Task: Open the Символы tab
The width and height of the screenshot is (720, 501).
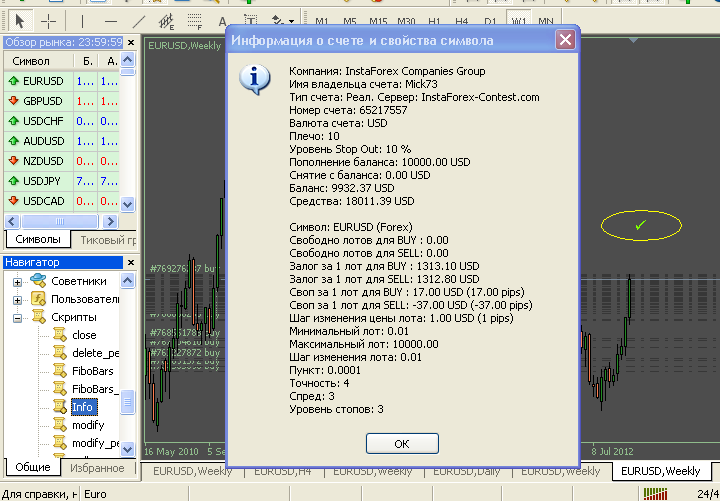Action: tap(38, 239)
